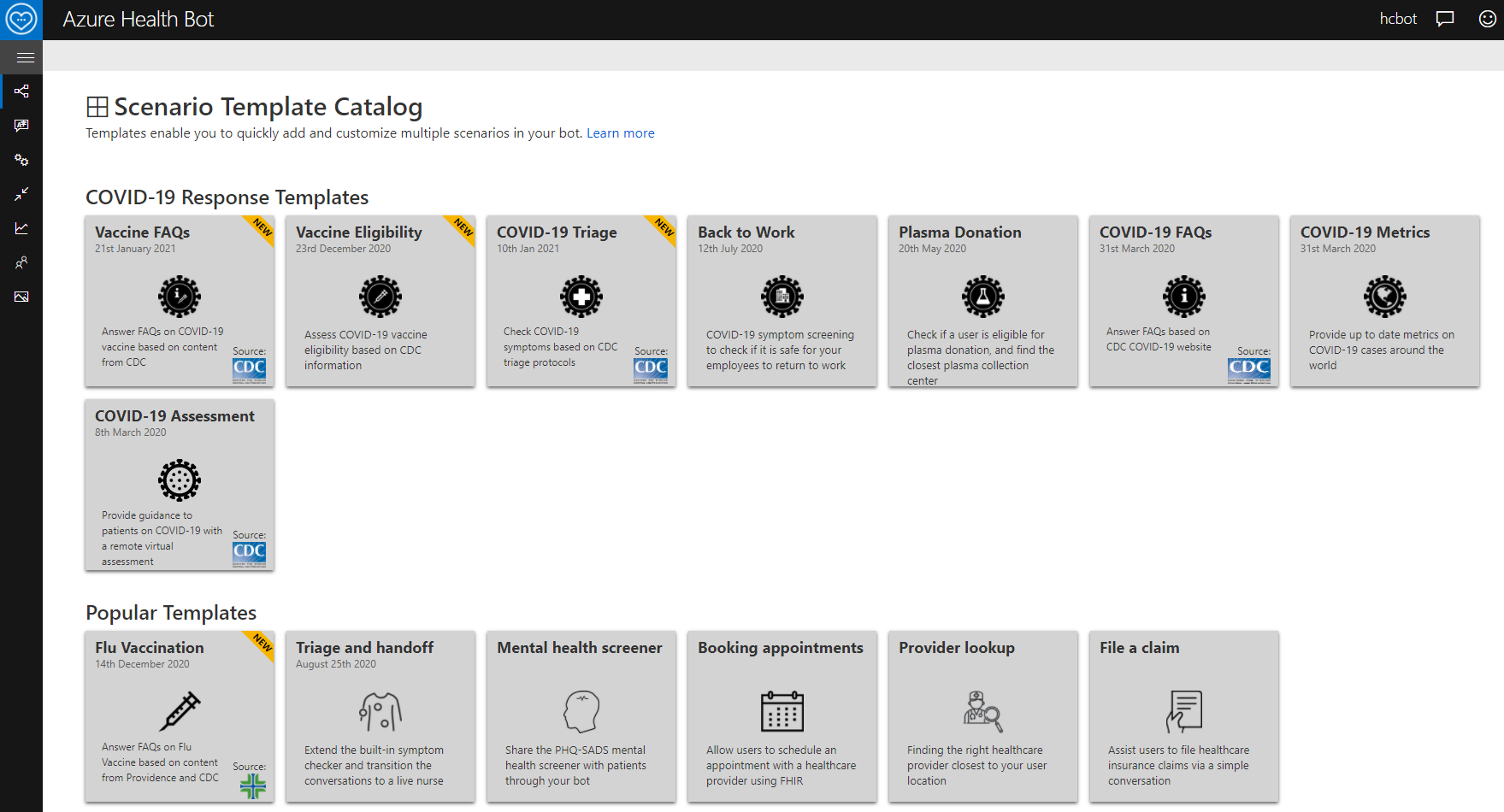Click the 'Popular Templates' section heading
The width and height of the screenshot is (1504, 812).
(171, 613)
